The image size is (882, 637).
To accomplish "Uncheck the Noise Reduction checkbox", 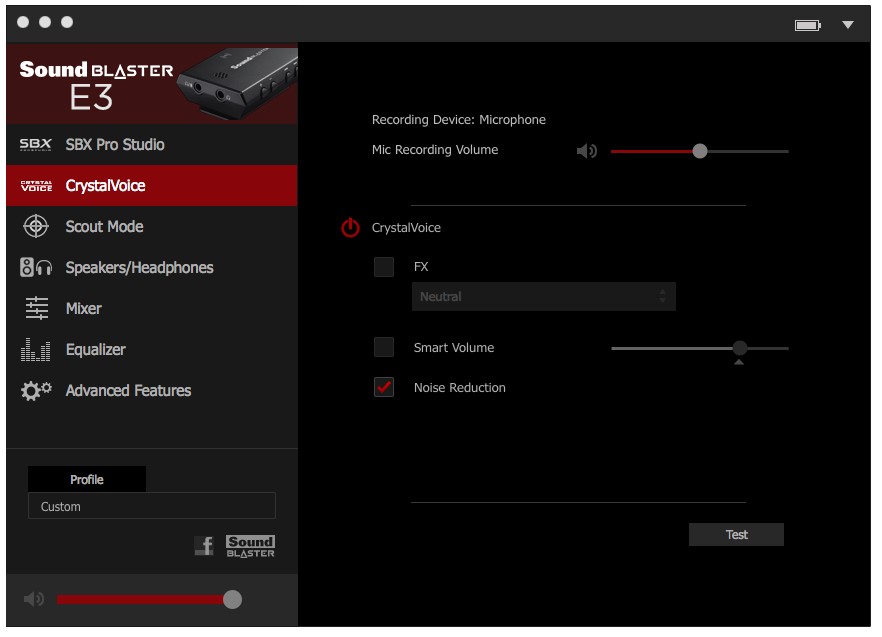I will 384,388.
